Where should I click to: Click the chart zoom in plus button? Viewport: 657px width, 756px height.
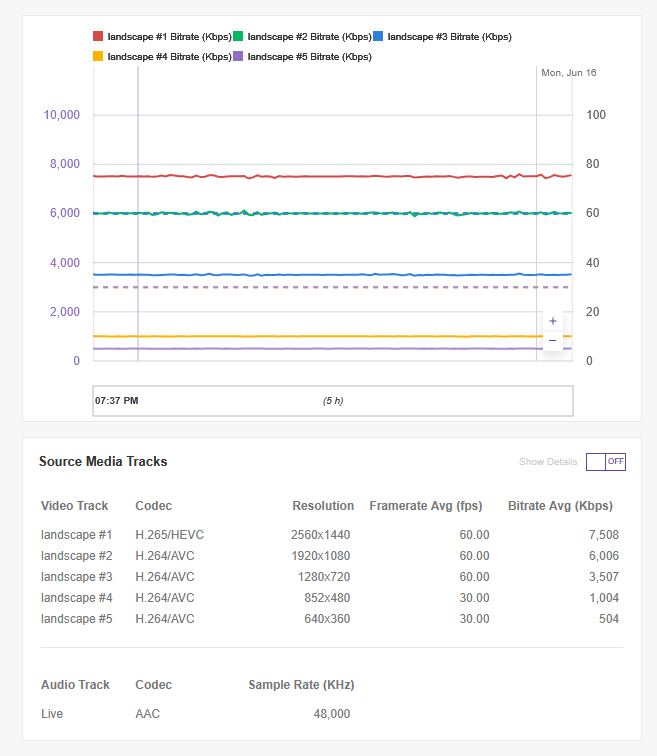click(x=552, y=321)
